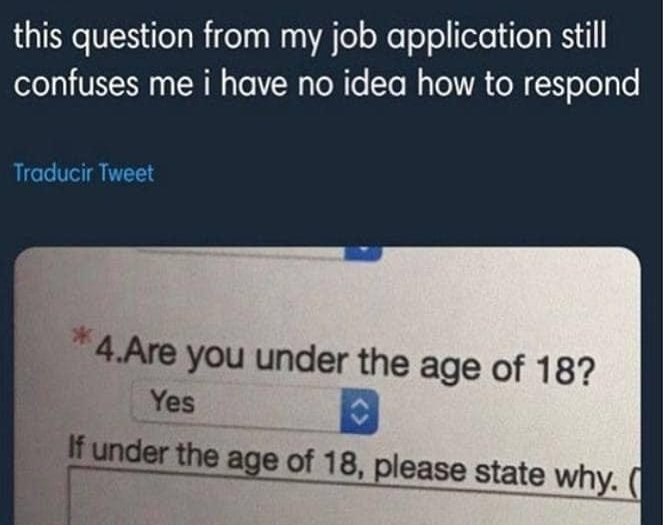Open the Yes dropdown under question 4

coord(255,407)
